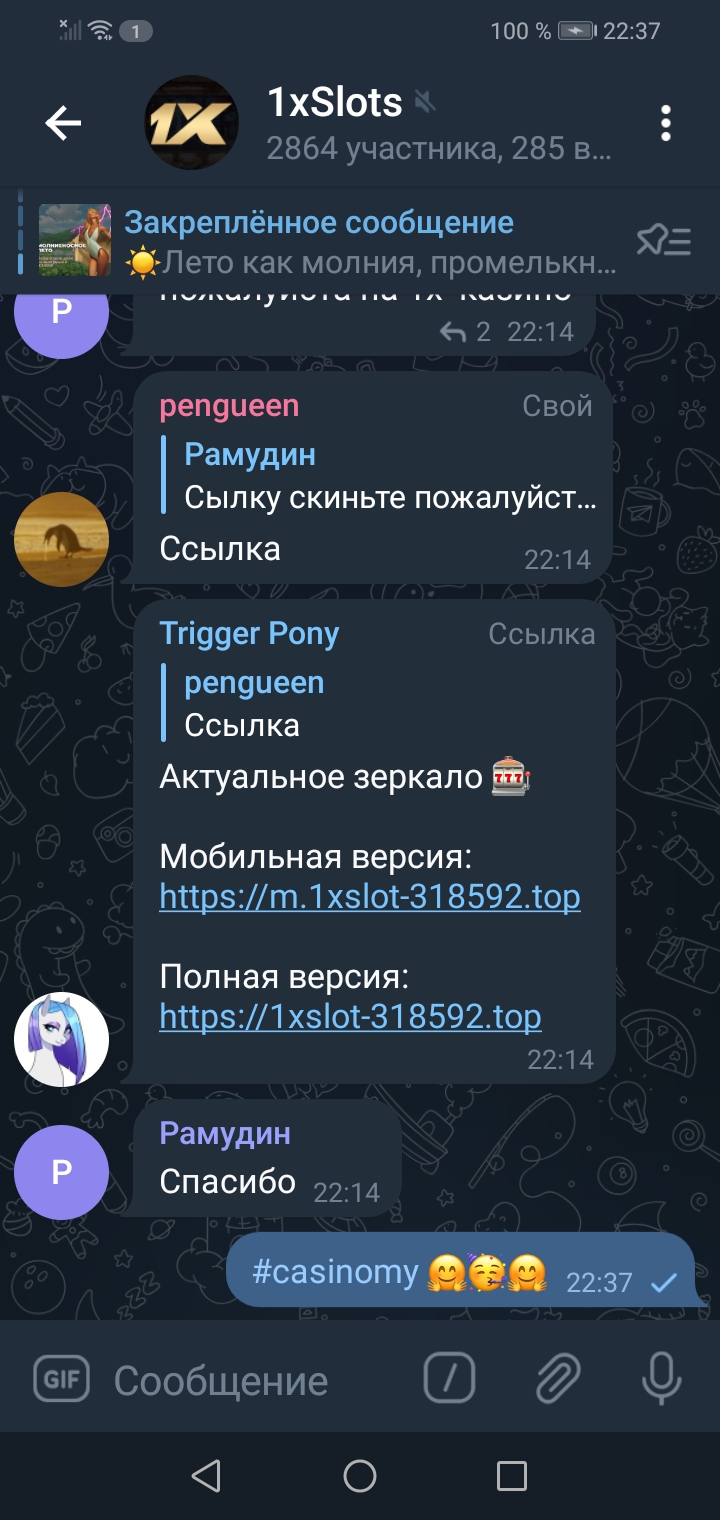Open the three-dot options menu
The width and height of the screenshot is (720, 1520).
coord(666,123)
